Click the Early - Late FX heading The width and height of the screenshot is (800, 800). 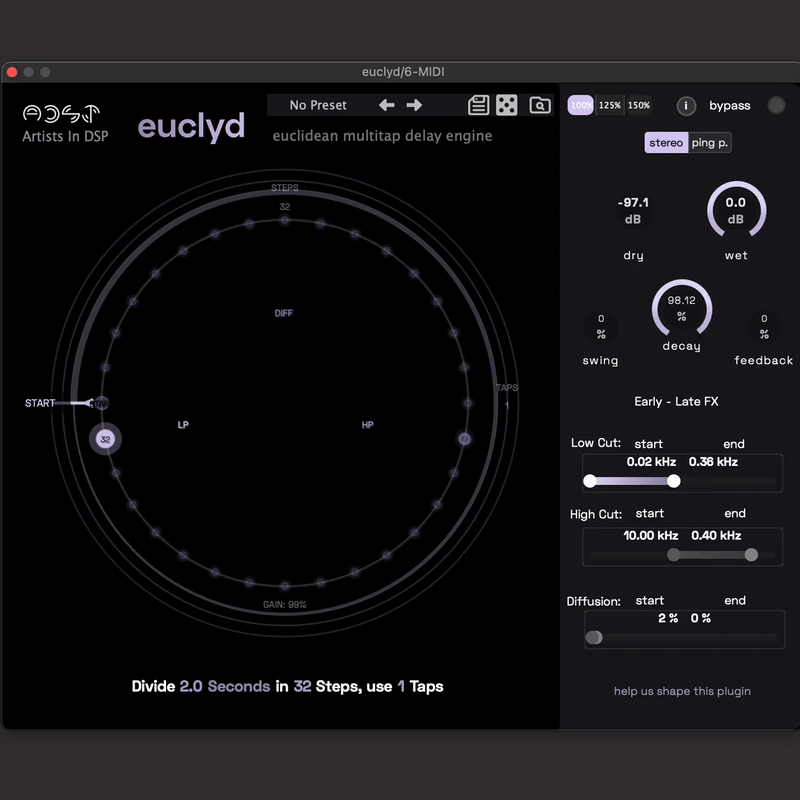pyautogui.click(x=676, y=402)
